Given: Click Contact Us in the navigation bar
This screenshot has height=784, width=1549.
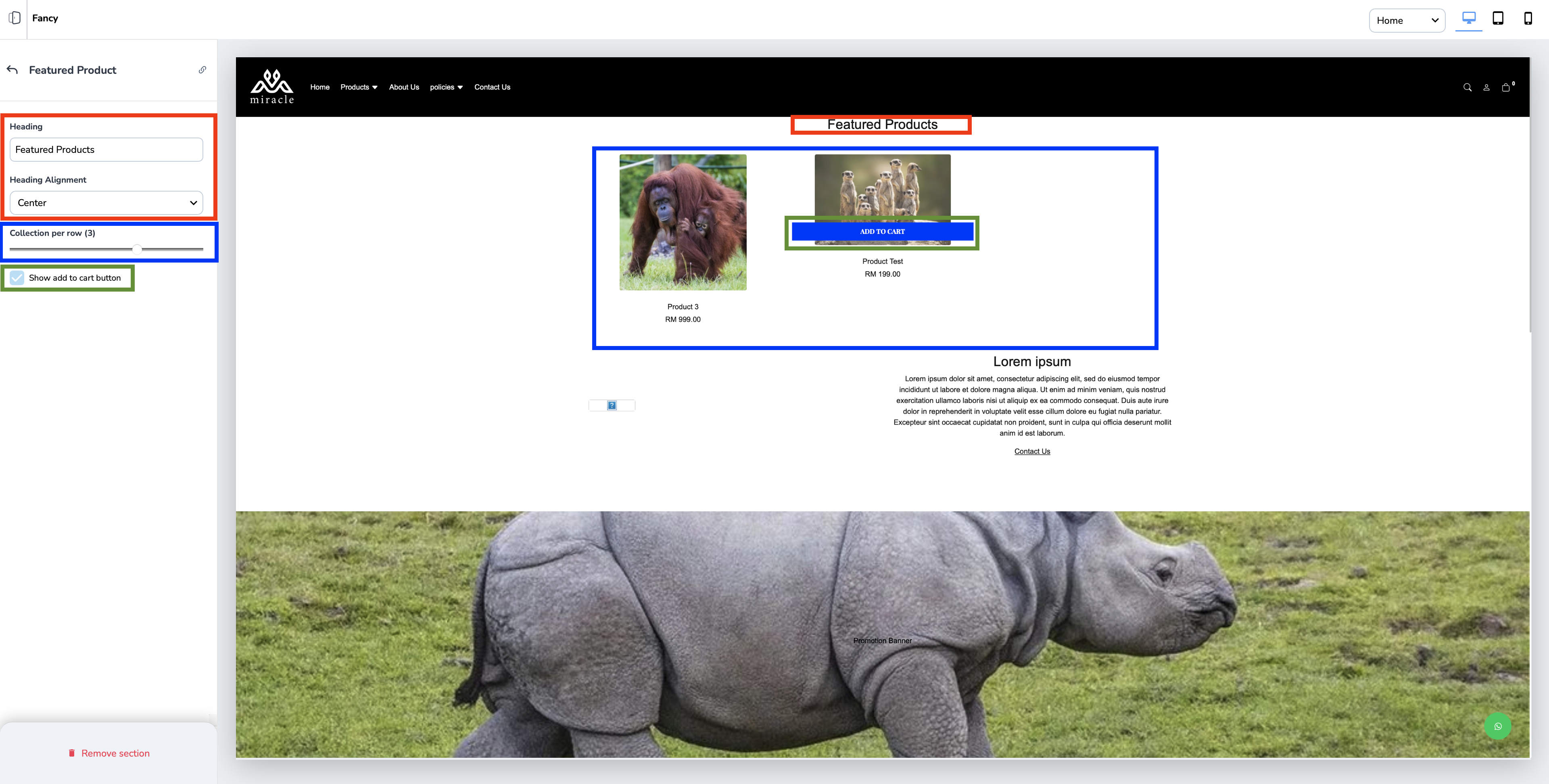Looking at the screenshot, I should tap(492, 87).
